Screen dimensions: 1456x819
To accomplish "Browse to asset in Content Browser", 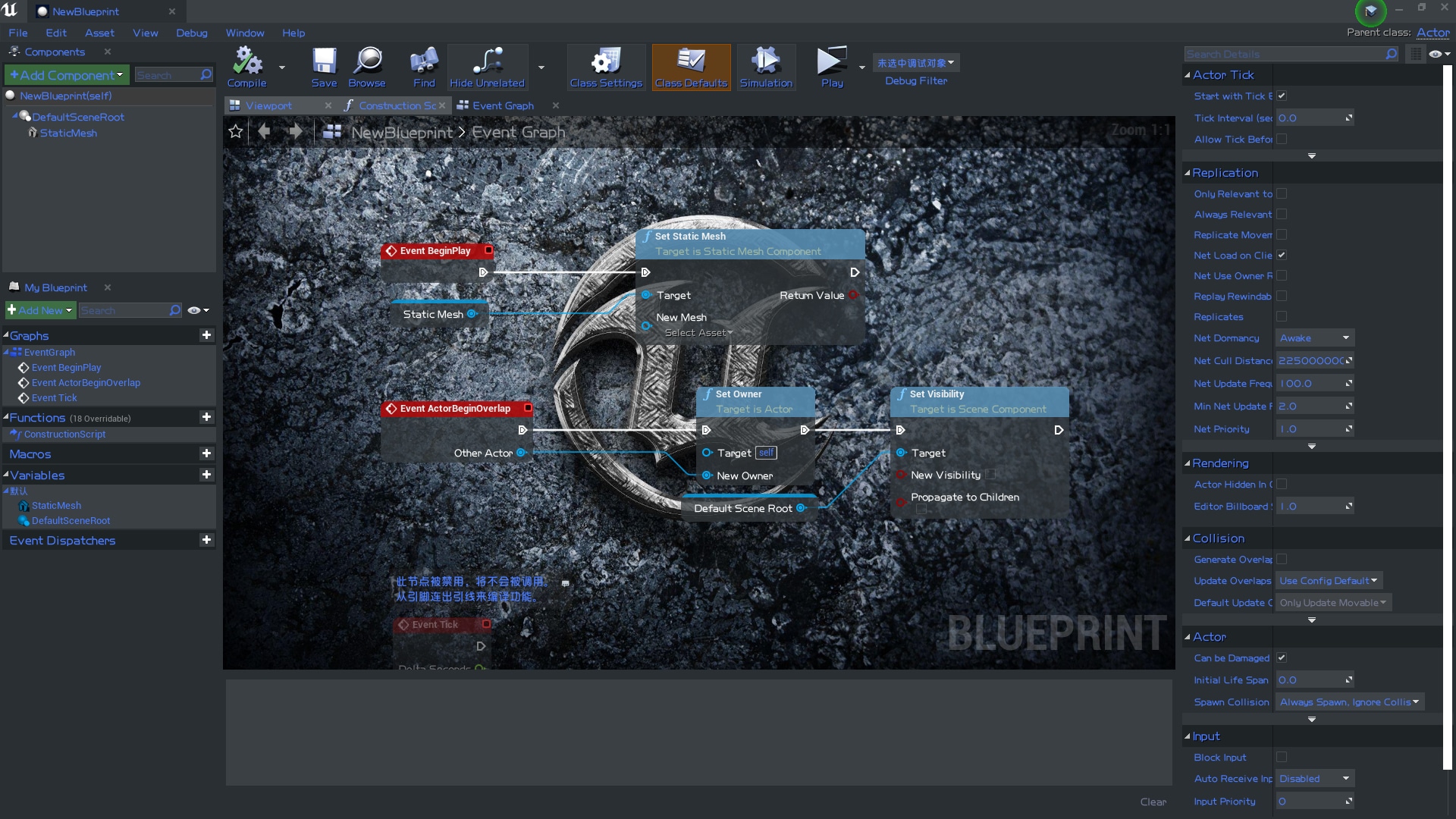I will tap(367, 67).
